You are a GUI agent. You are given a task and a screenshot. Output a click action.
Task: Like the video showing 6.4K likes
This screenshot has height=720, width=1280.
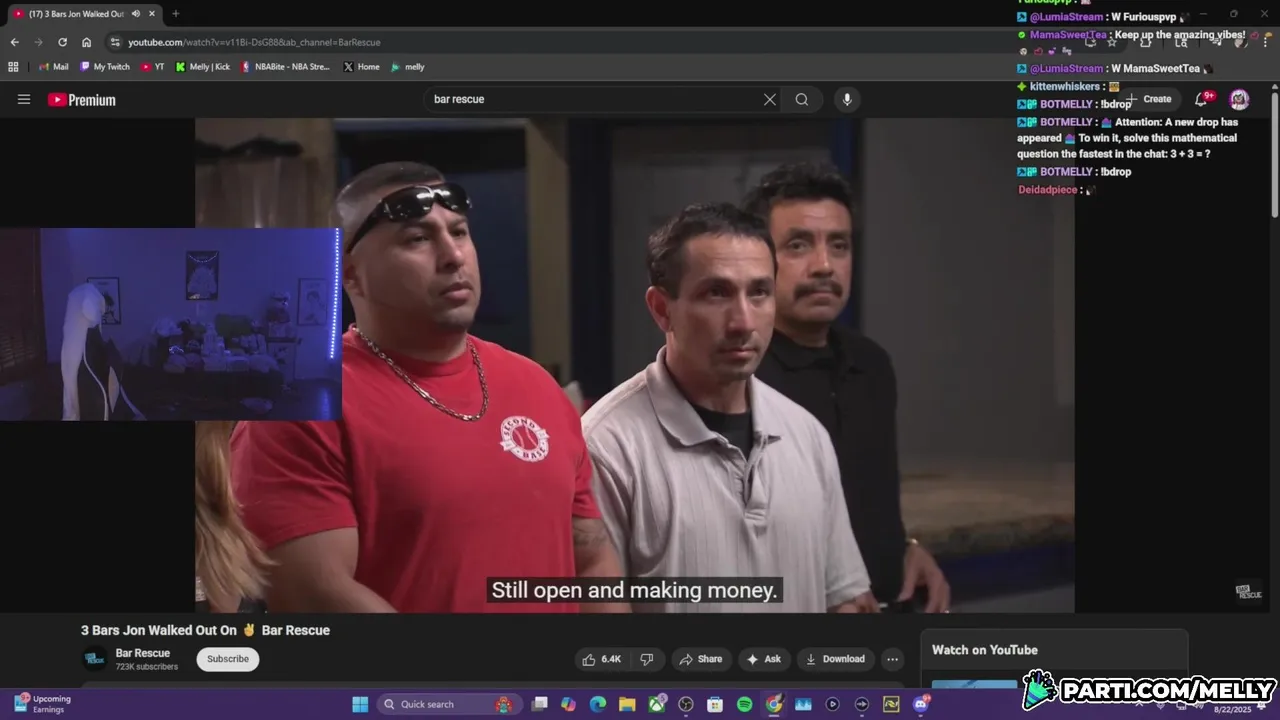point(601,659)
